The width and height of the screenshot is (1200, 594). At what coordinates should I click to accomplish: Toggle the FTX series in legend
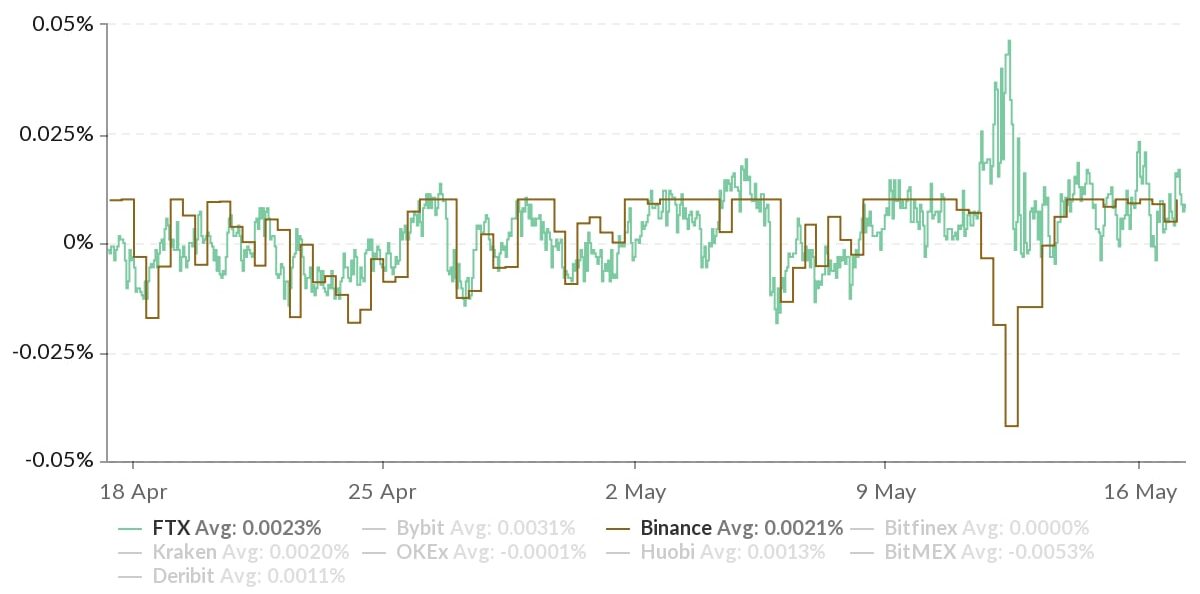pos(236,528)
